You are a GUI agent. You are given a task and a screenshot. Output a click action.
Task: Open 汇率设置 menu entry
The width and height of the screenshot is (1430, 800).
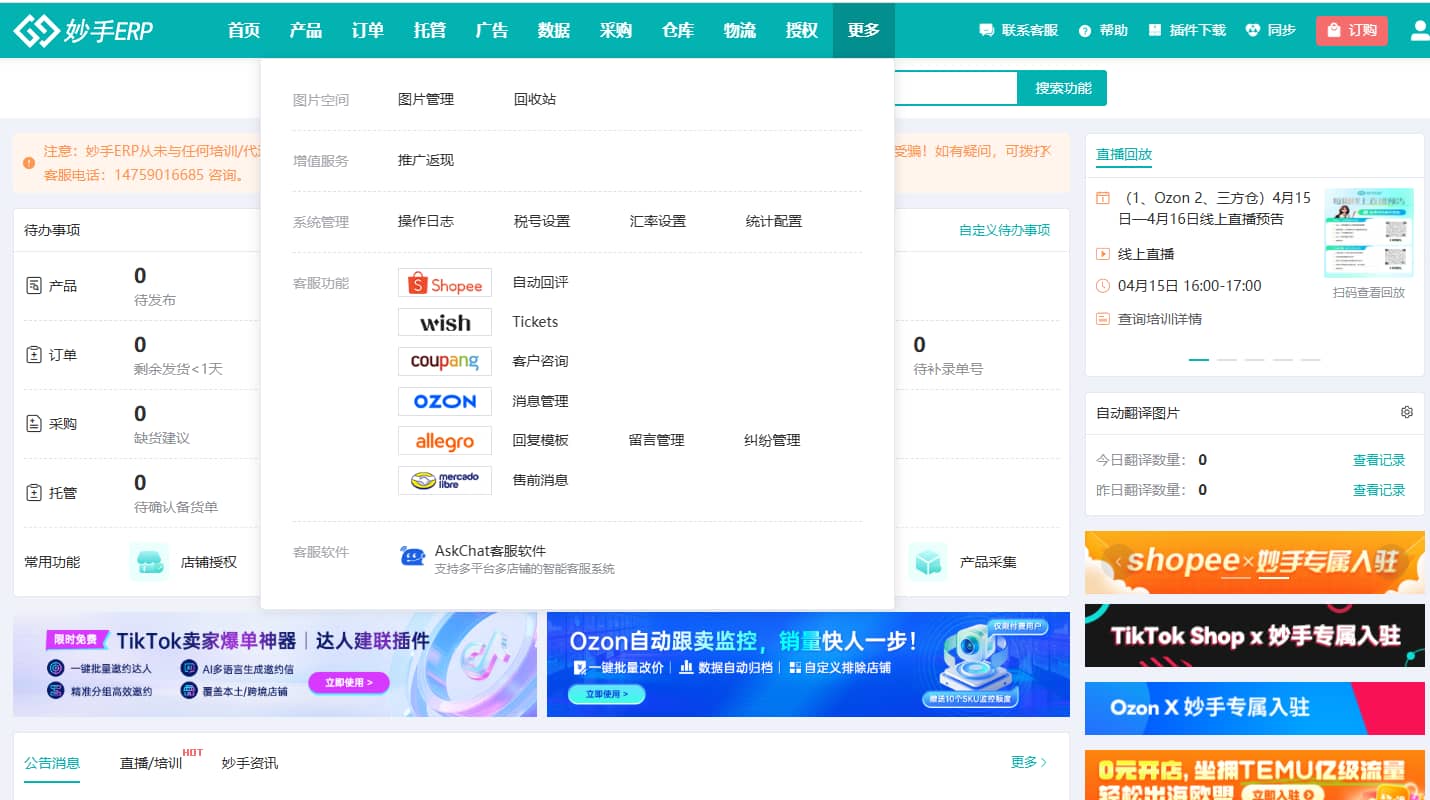click(x=658, y=221)
